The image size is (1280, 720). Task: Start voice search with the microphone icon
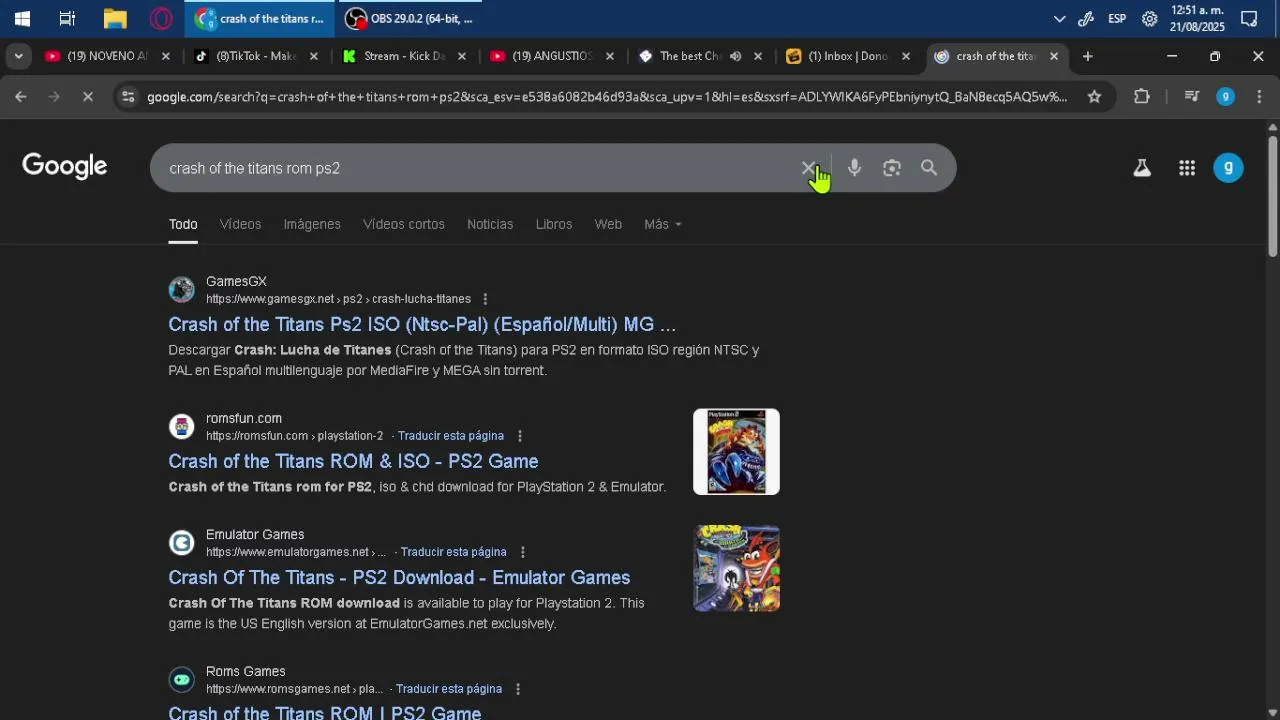tap(854, 168)
